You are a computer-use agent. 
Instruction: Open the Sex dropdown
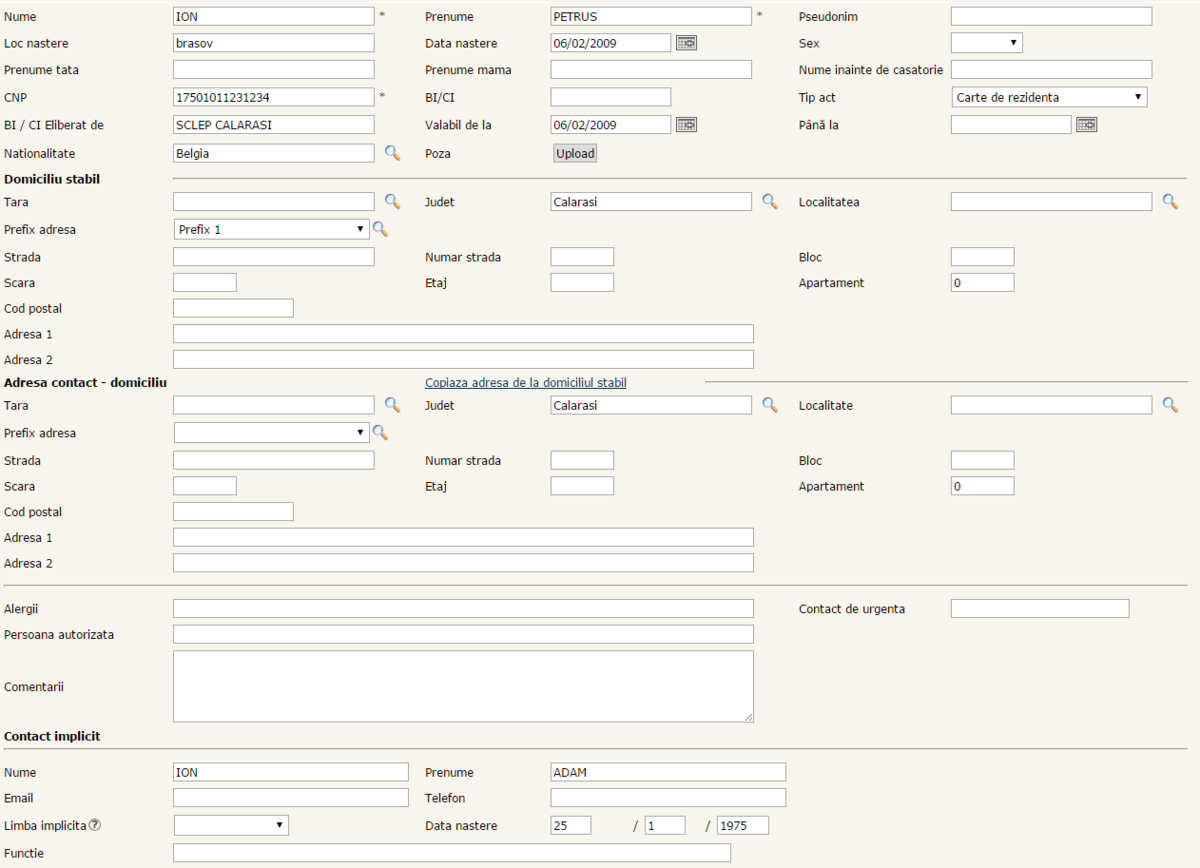[x=986, y=43]
